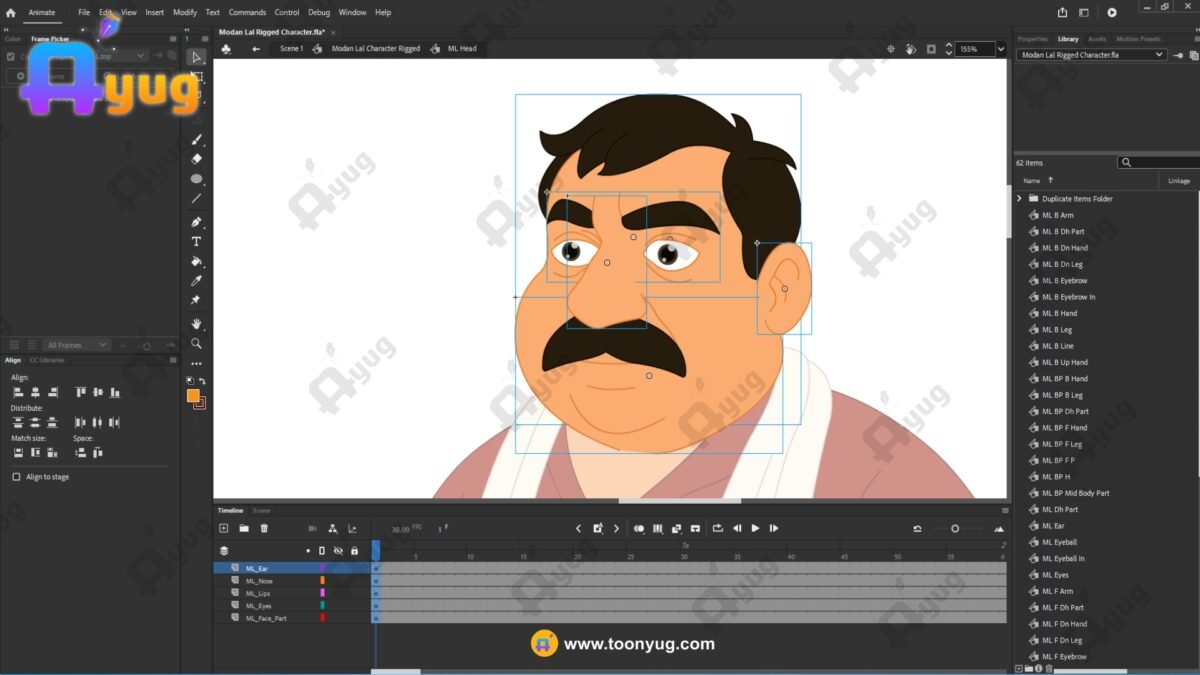
Task: Show parenting view in timeline
Action: coord(332,528)
